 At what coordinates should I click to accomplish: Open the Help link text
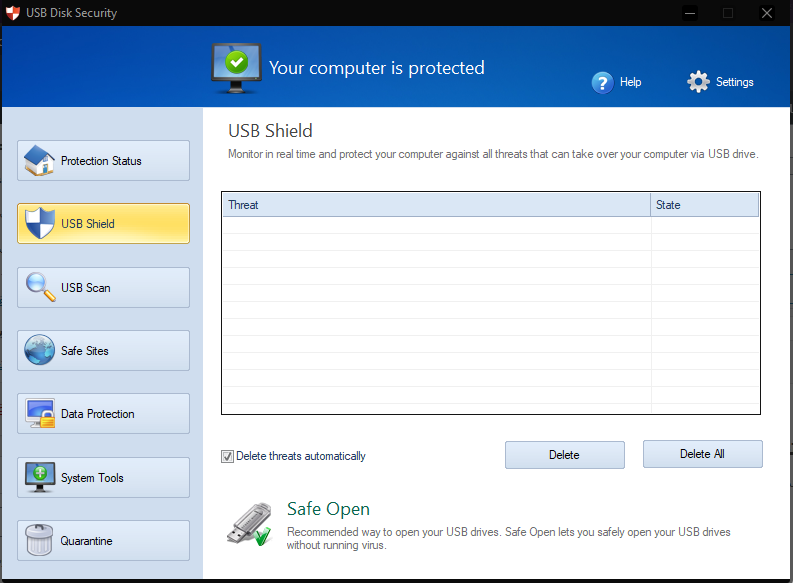[630, 82]
